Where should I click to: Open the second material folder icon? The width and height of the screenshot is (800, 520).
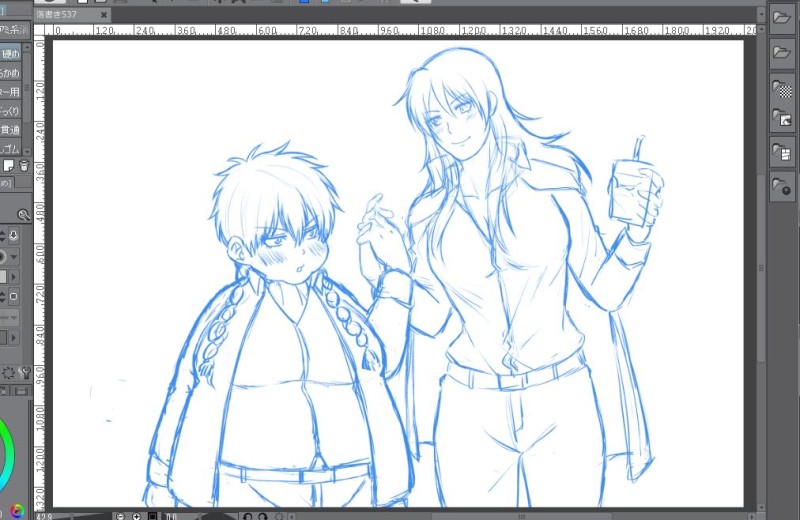click(x=782, y=53)
